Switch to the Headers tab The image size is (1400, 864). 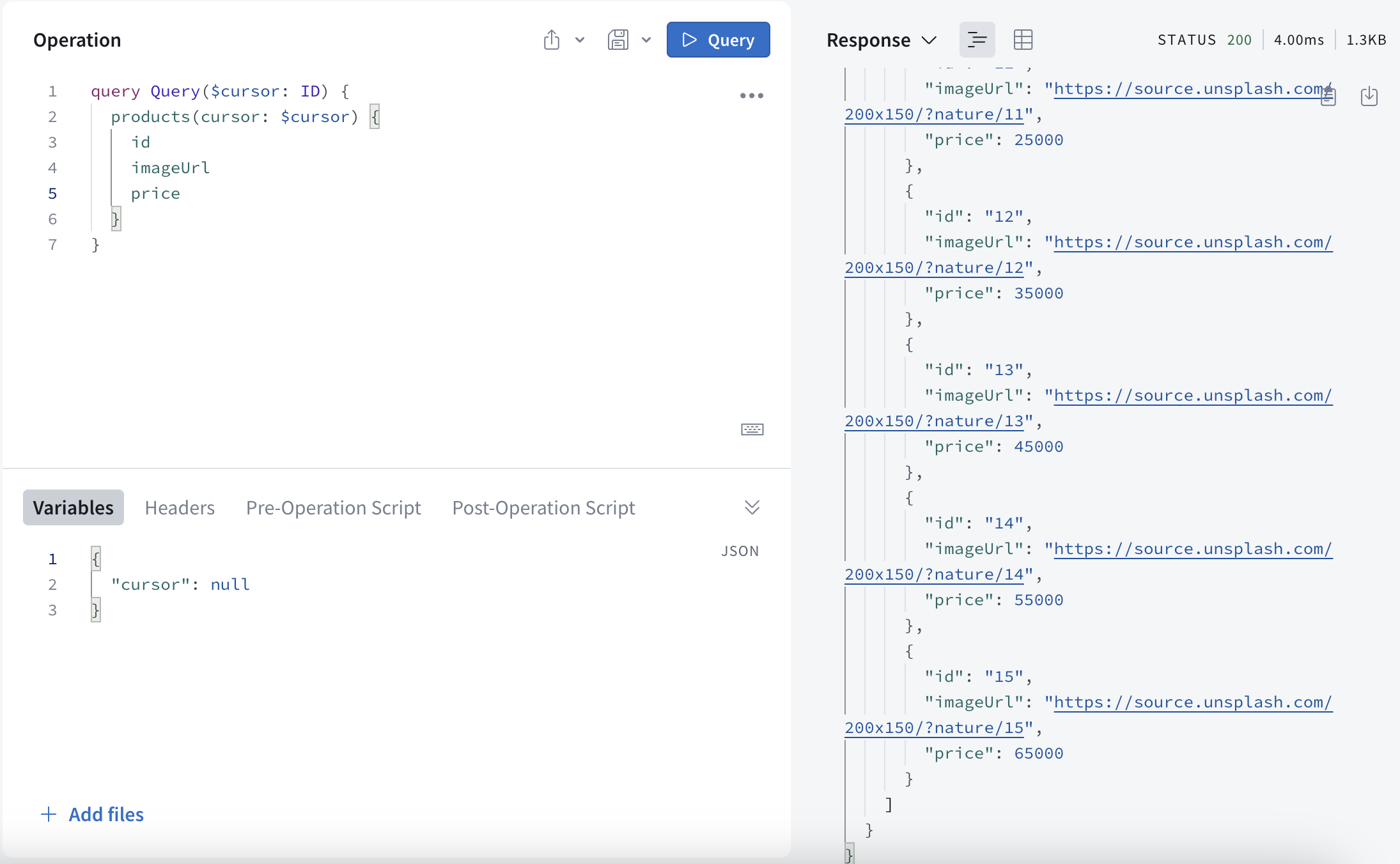(x=180, y=507)
